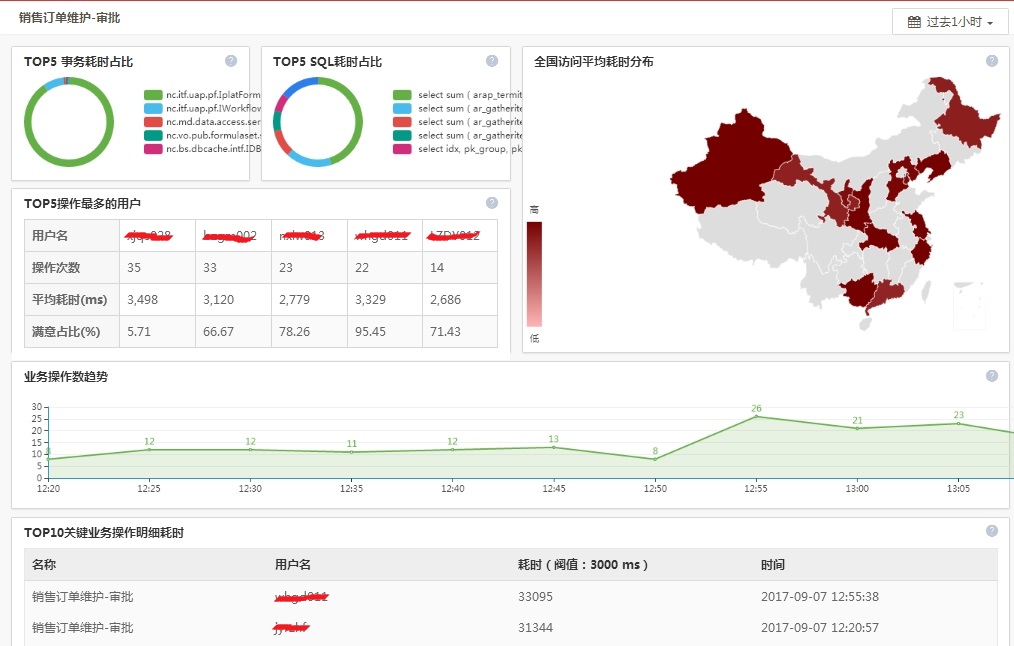Click the 8 data point at 12:50

[x=655, y=459]
